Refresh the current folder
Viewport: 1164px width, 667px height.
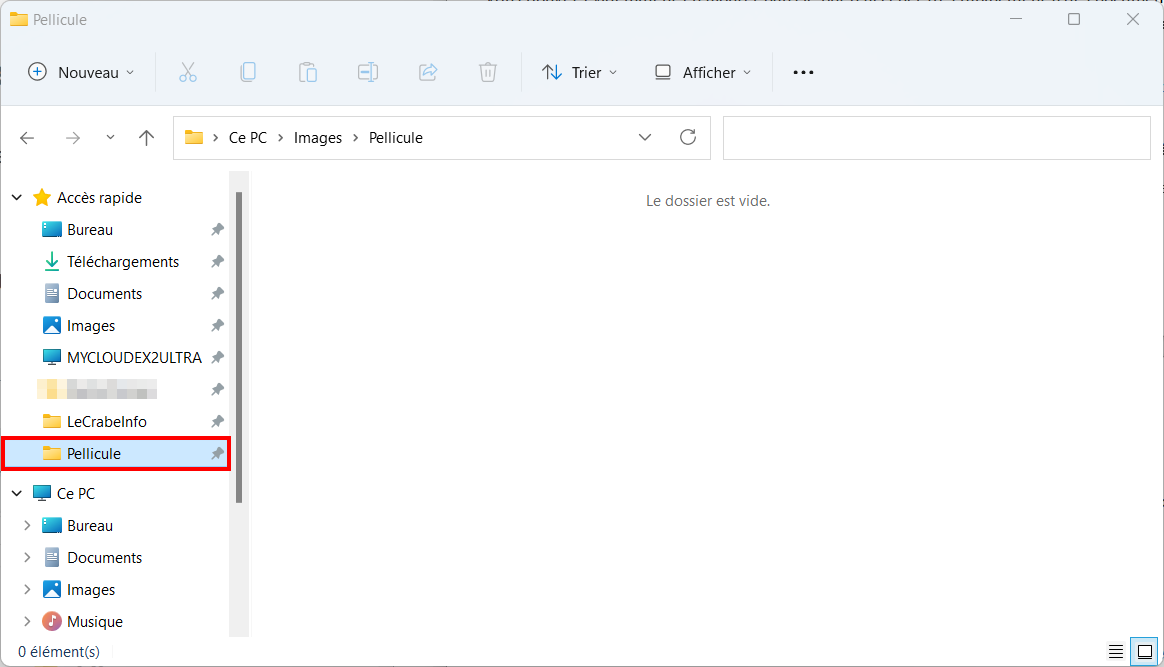688,138
